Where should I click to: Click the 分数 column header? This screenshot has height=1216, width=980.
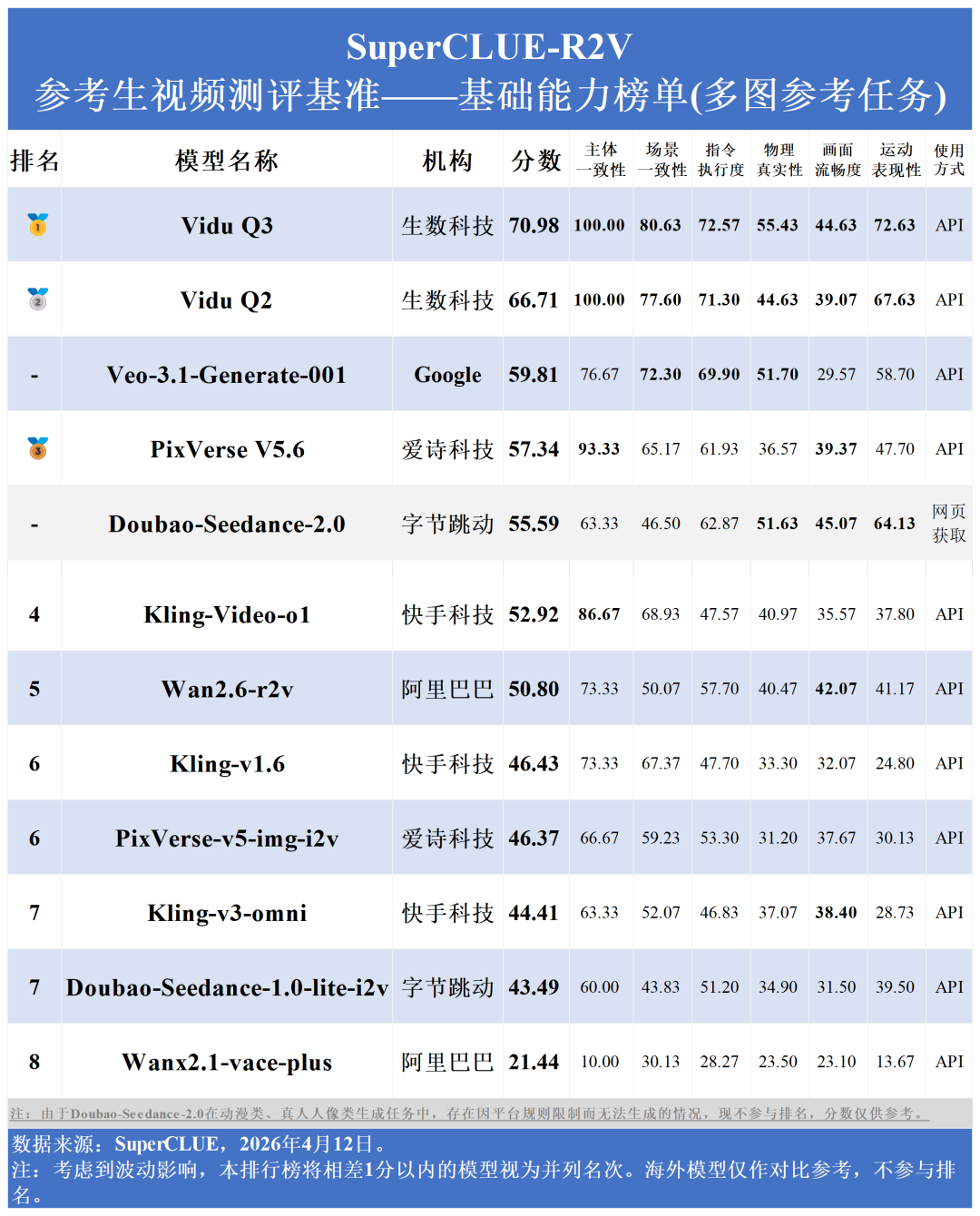pyautogui.click(x=535, y=161)
